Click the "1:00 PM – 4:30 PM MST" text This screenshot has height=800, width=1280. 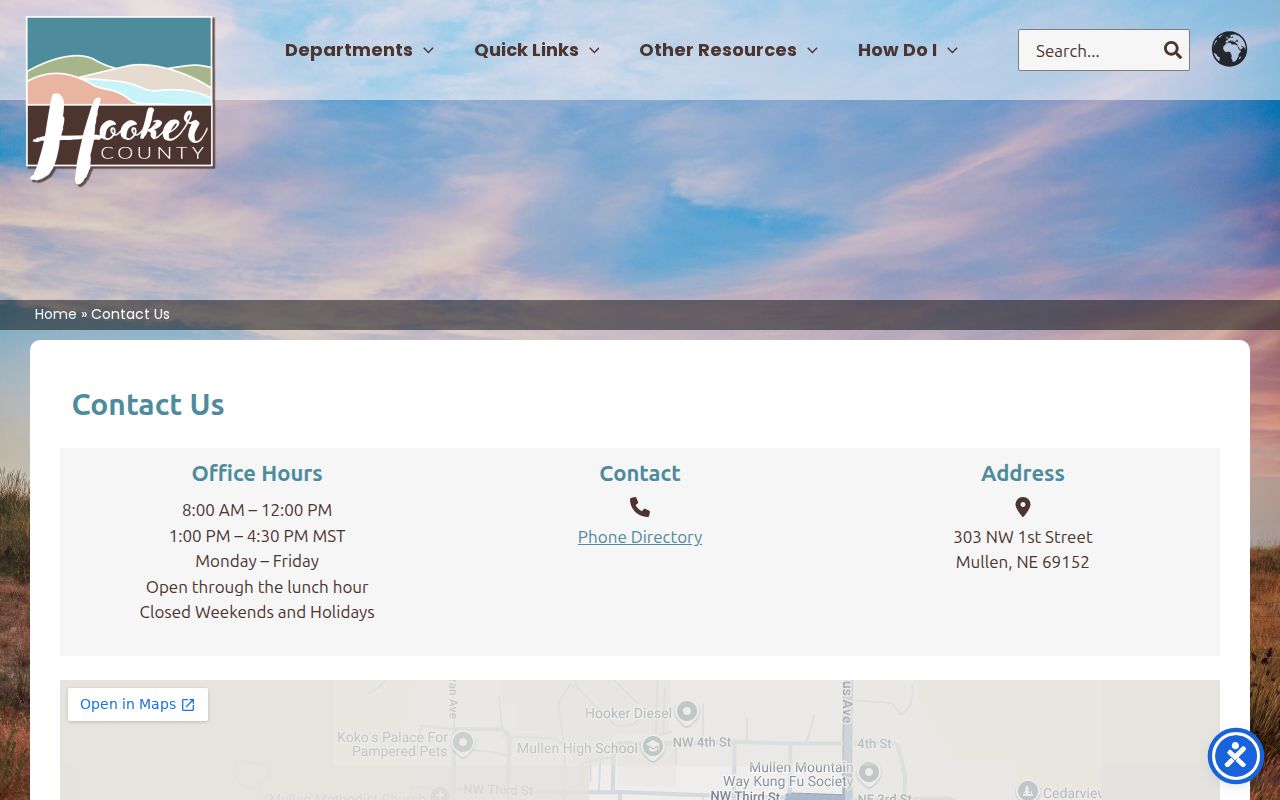coord(257,536)
